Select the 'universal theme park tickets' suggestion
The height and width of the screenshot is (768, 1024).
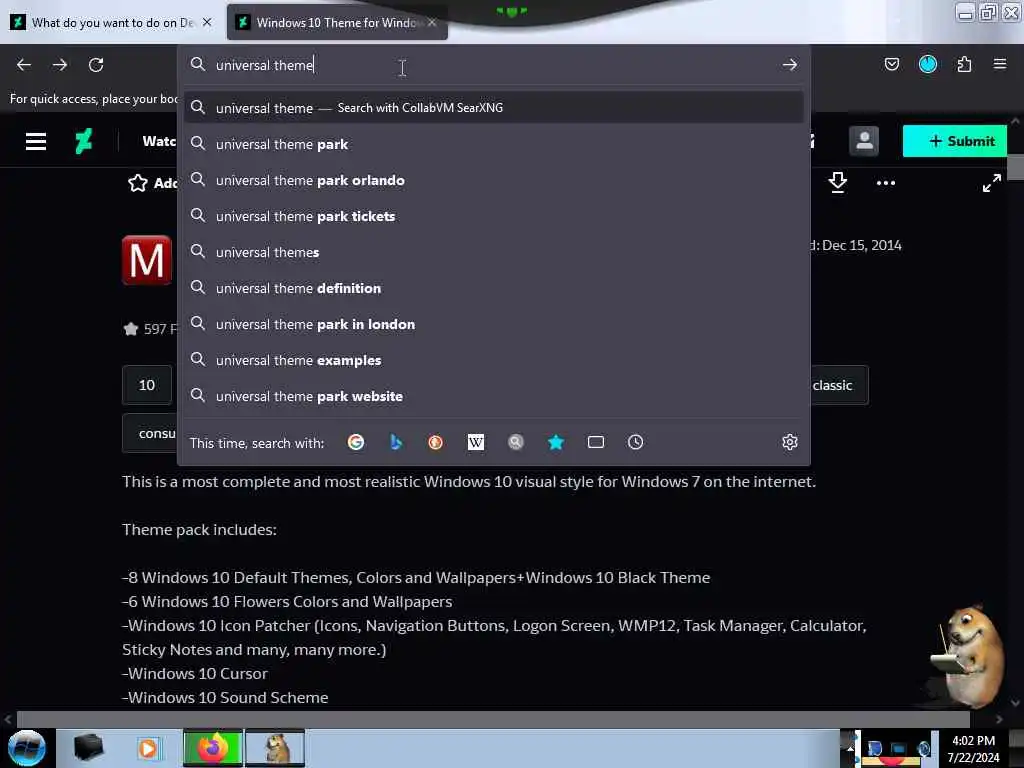(x=494, y=216)
